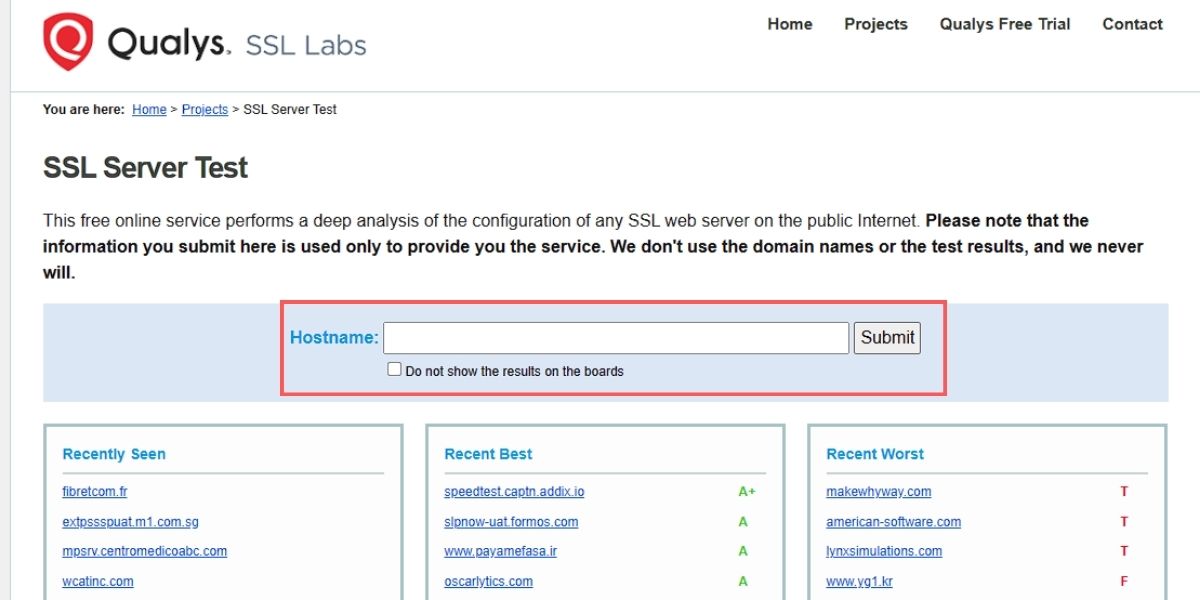This screenshot has width=1200, height=600.
Task: Click the SSL Server Test page heading
Action: coord(146,168)
